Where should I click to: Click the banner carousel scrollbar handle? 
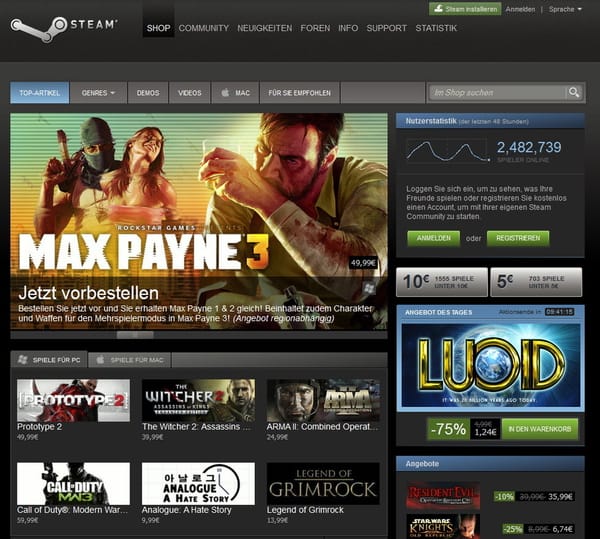[x=135, y=335]
